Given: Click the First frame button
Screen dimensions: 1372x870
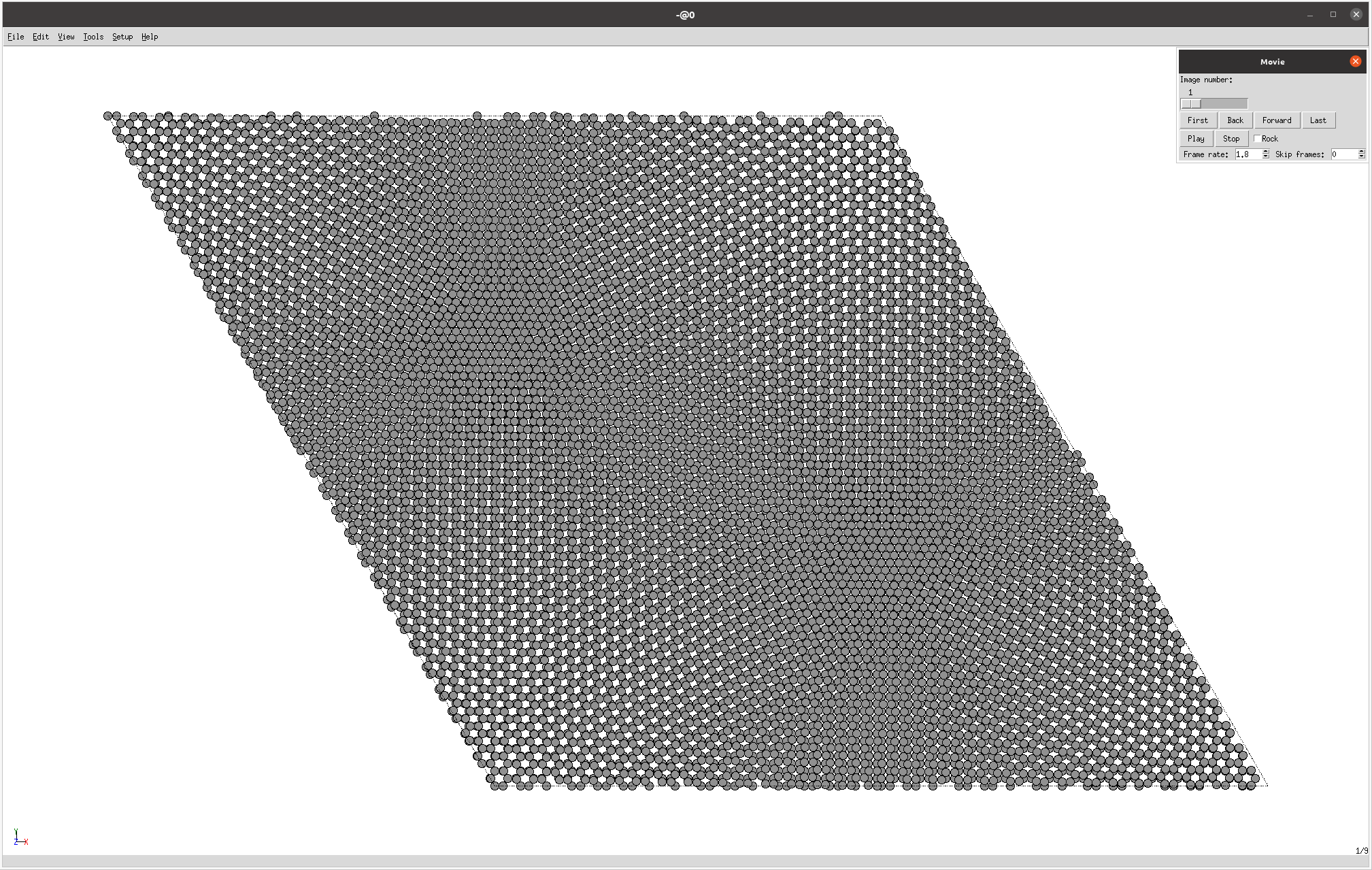Looking at the screenshot, I should tap(1199, 119).
